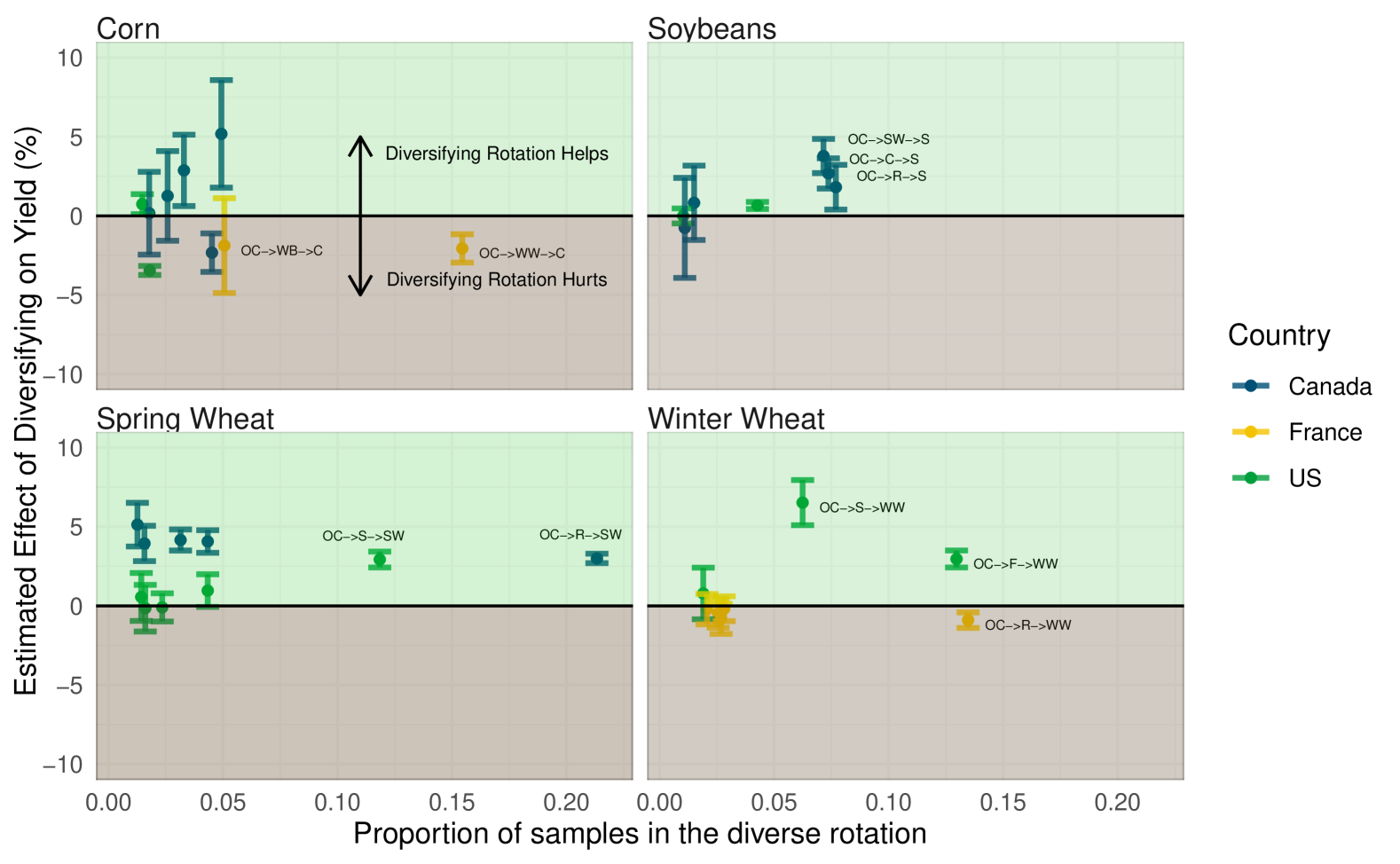Click the Country legend title
This screenshot has height=864, width=1400.
[1278, 335]
